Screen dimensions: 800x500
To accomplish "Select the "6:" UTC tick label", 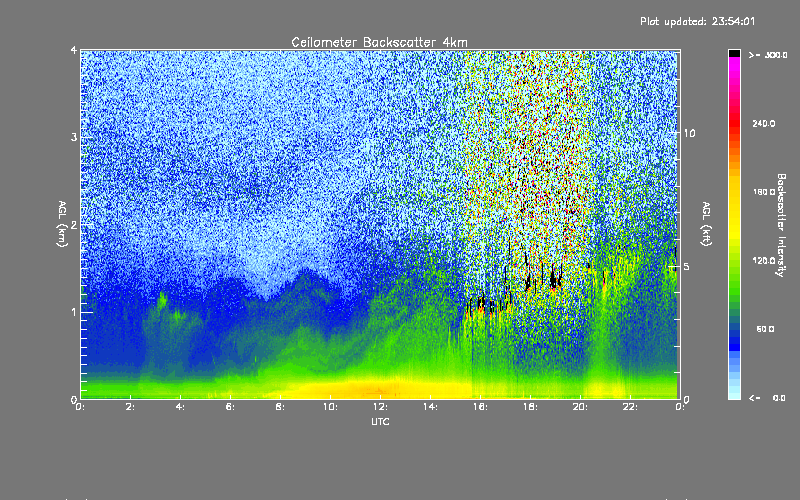I will [231, 407].
